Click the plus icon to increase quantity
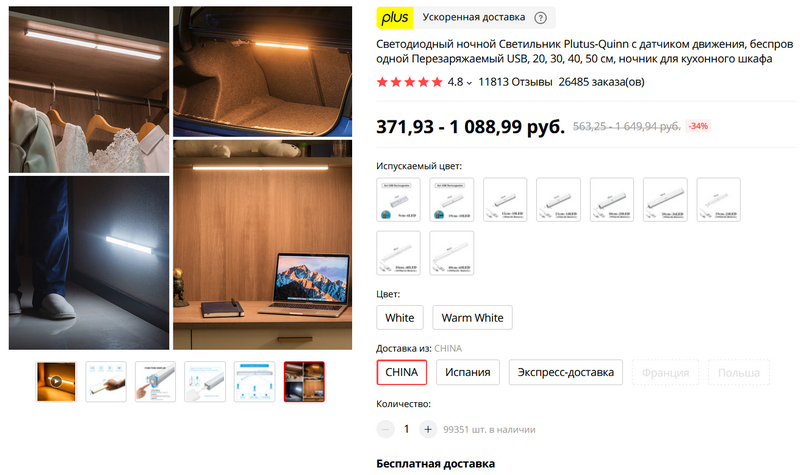 (428, 430)
